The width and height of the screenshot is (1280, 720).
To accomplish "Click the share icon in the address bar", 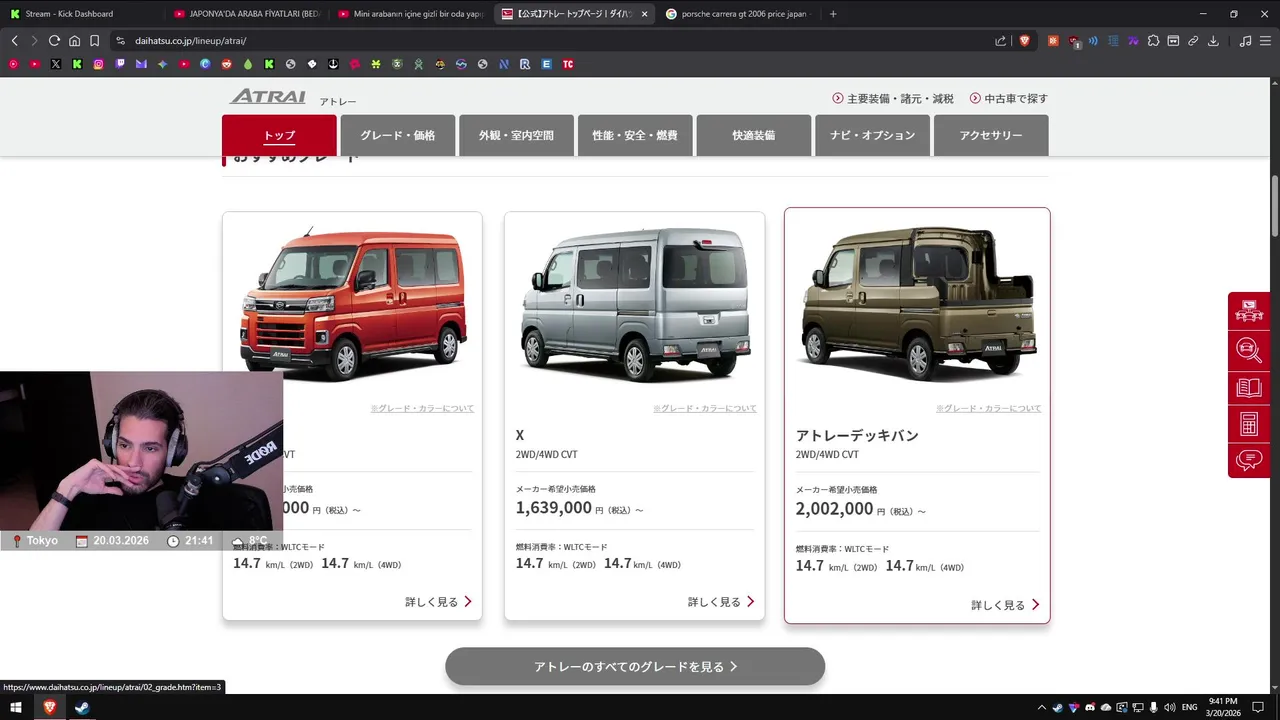I will (x=1001, y=41).
